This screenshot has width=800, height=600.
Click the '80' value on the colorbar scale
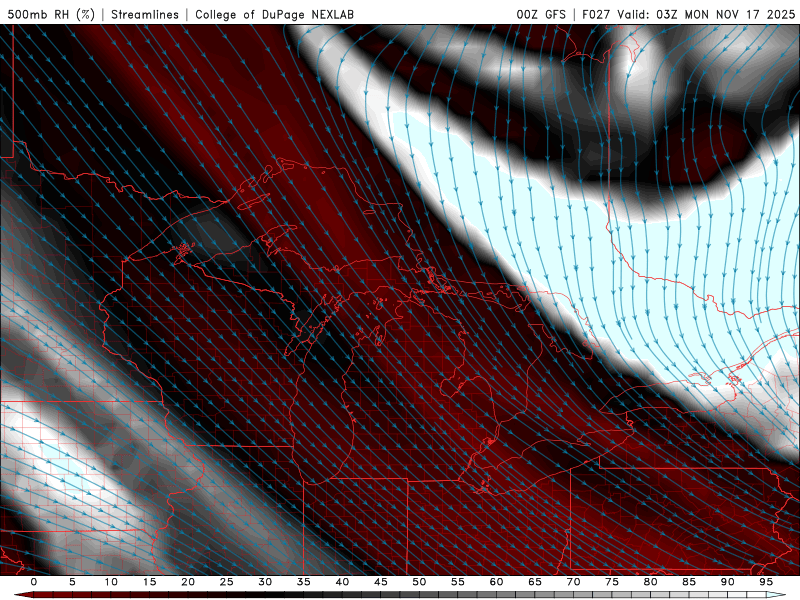pos(651,582)
